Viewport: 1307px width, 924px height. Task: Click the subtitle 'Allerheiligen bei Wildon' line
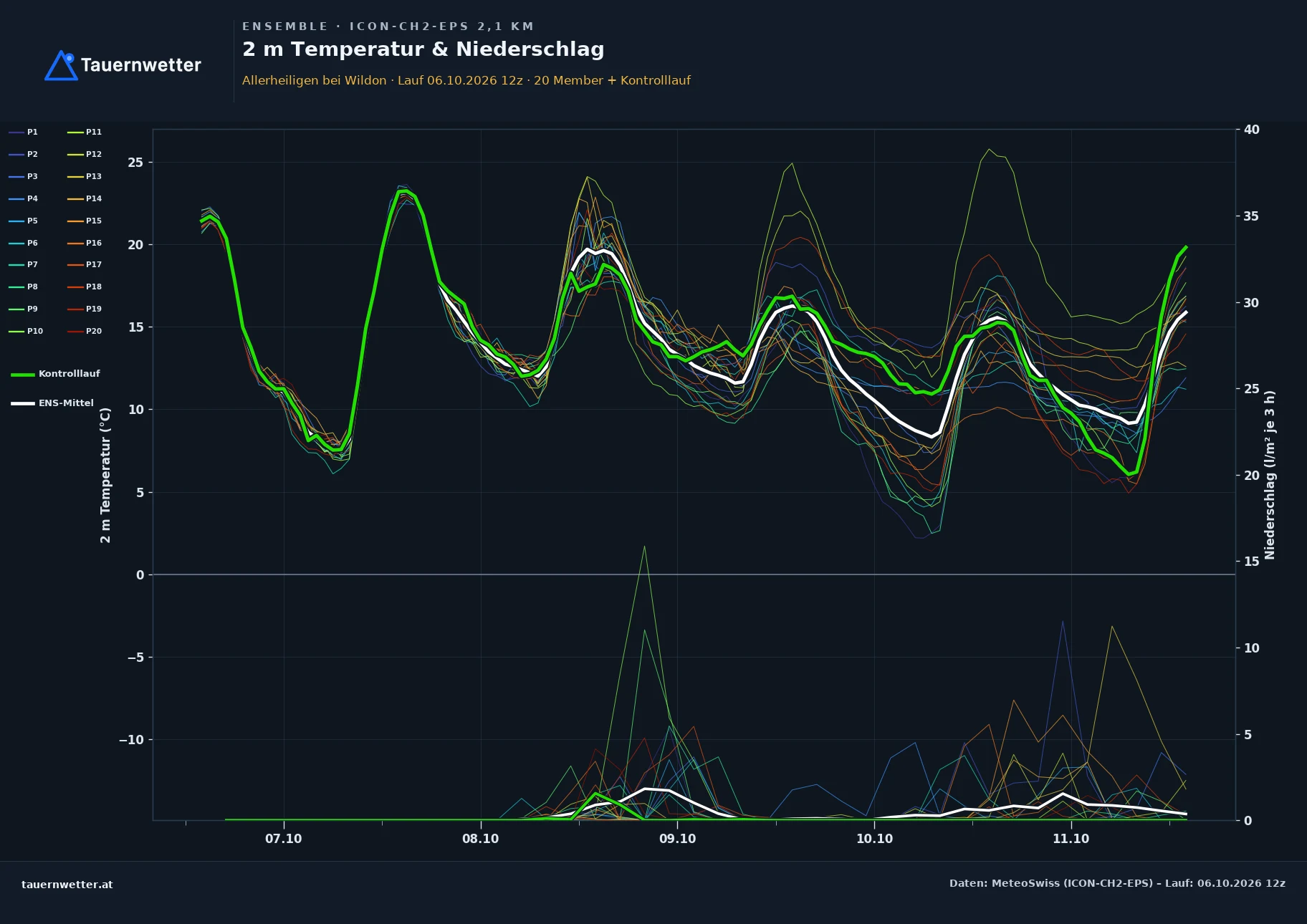click(466, 80)
